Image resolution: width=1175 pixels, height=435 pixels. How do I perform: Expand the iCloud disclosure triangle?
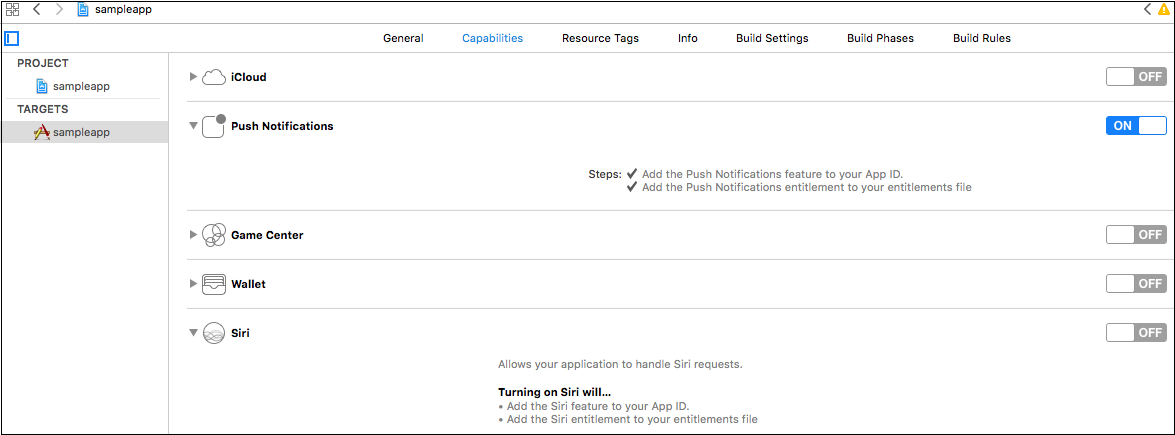193,76
